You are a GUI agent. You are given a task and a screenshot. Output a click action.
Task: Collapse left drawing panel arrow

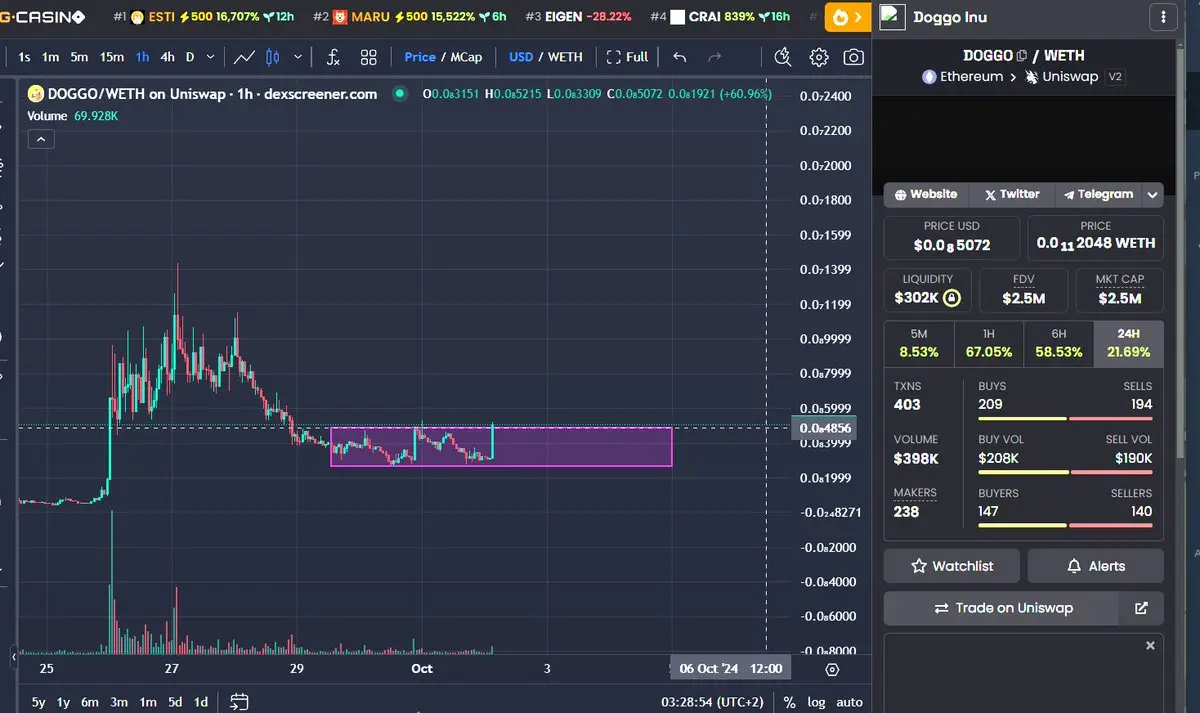14,657
